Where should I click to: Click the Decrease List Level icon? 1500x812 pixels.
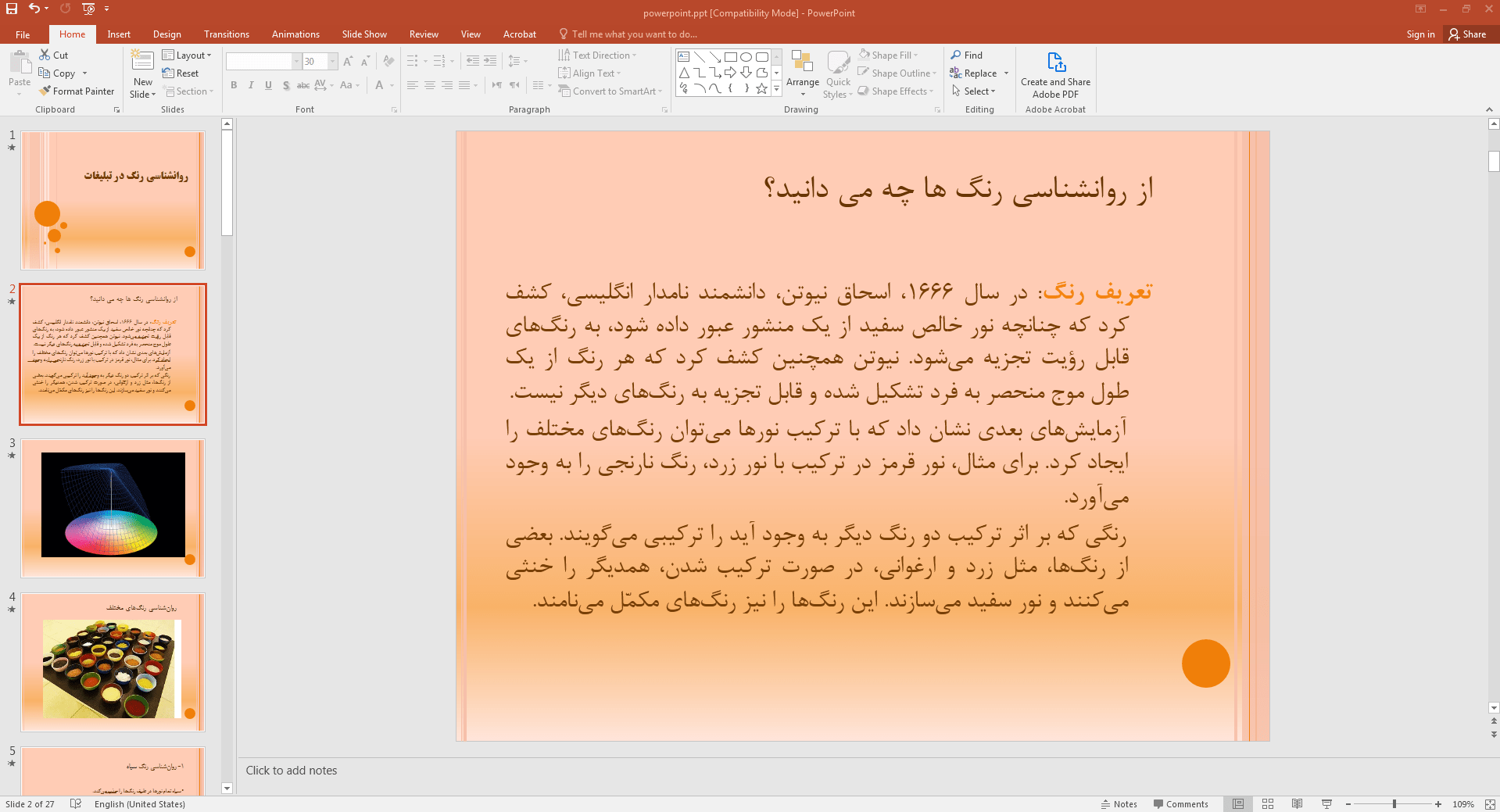[473, 61]
